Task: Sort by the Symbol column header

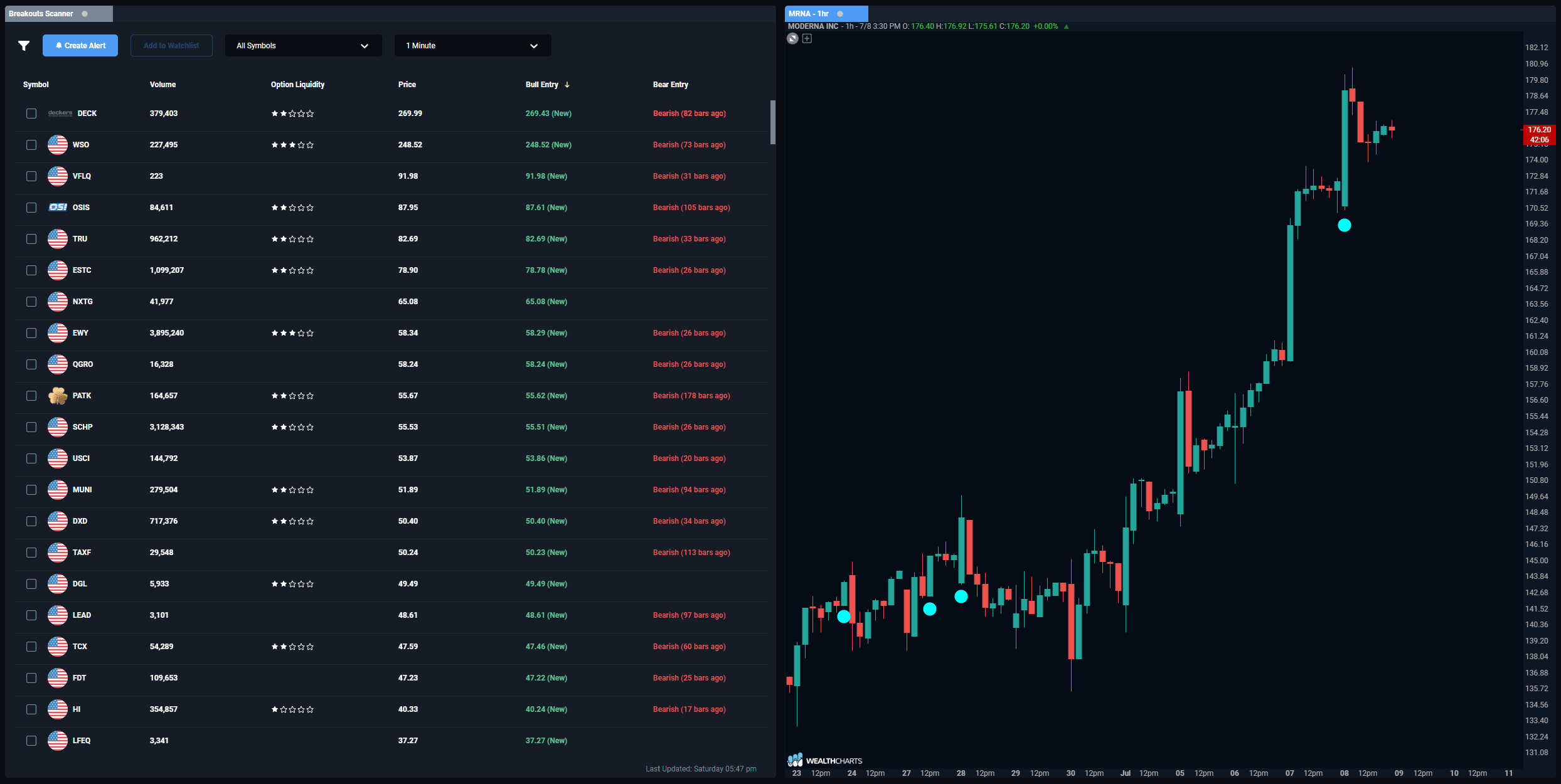Action: pyautogui.click(x=36, y=85)
